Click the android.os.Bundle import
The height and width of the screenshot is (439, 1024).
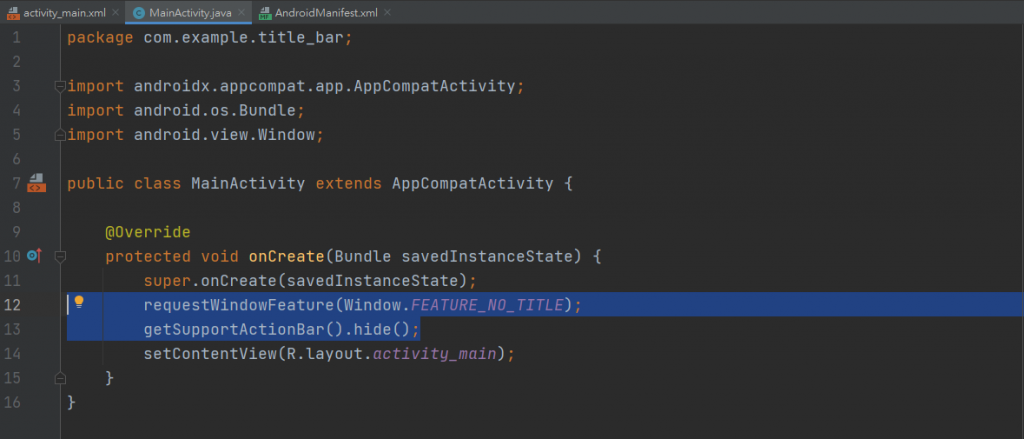(x=215, y=110)
